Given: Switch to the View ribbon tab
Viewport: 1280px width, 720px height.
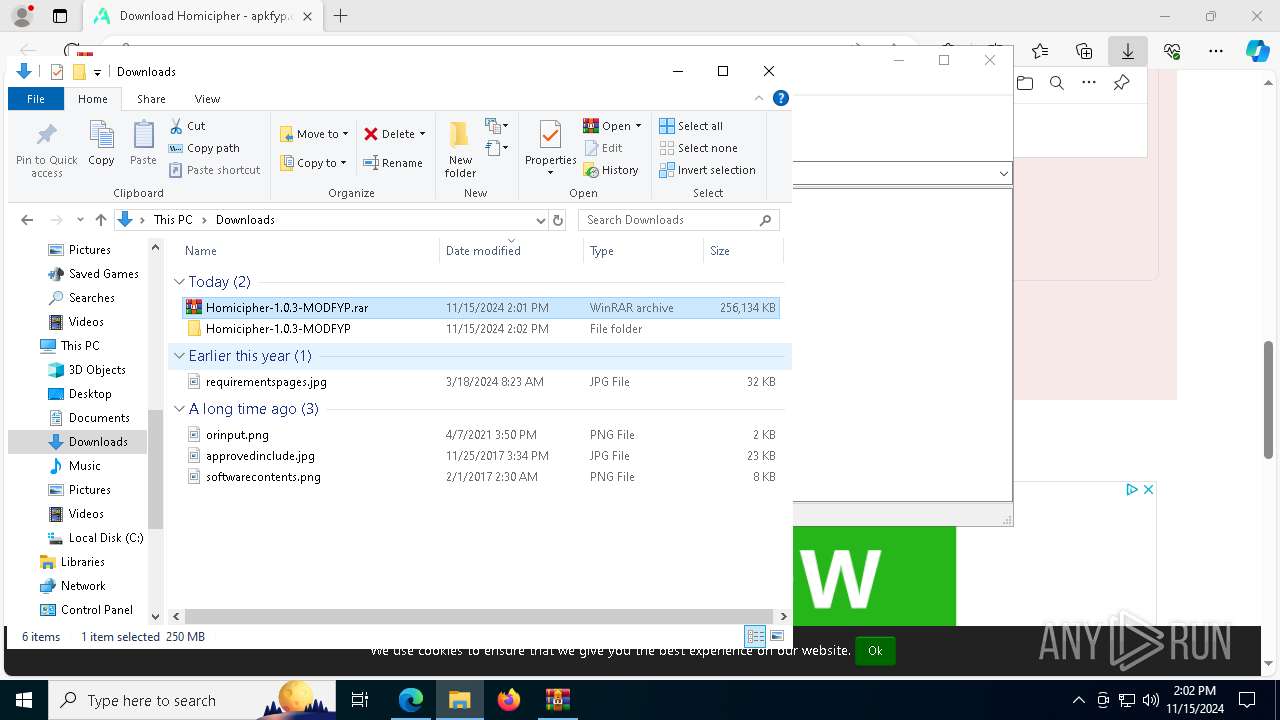Looking at the screenshot, I should (x=207, y=99).
